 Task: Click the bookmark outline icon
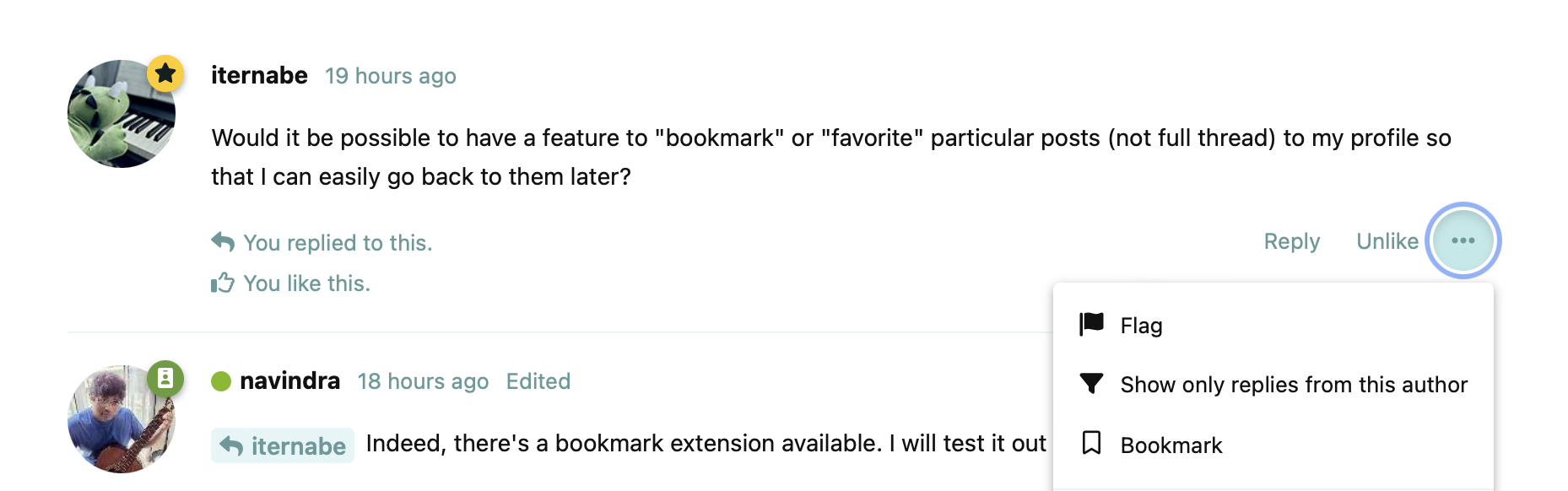[x=1091, y=443]
